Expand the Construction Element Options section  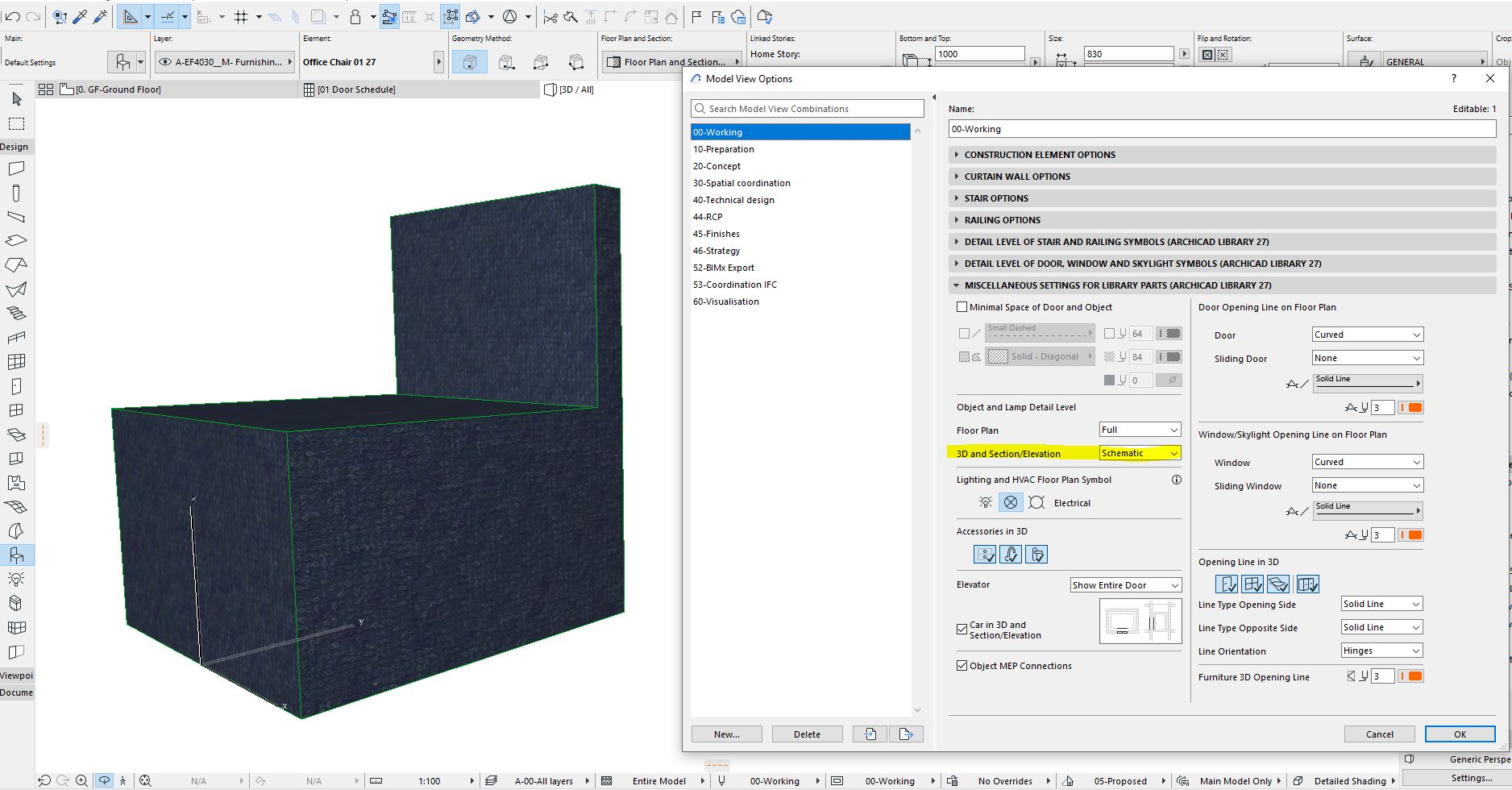click(x=1223, y=155)
